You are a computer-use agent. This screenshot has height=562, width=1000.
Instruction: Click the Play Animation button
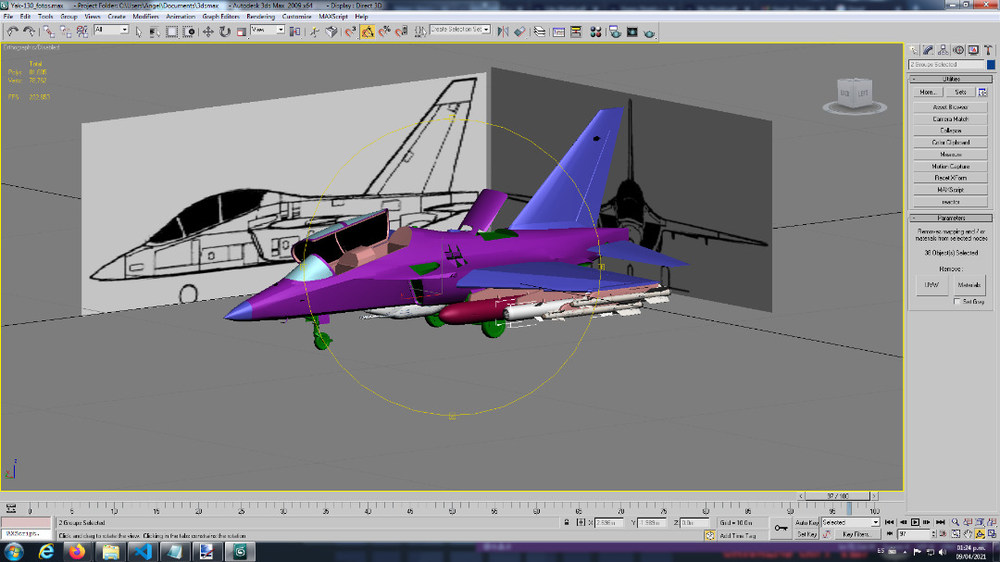coord(915,522)
